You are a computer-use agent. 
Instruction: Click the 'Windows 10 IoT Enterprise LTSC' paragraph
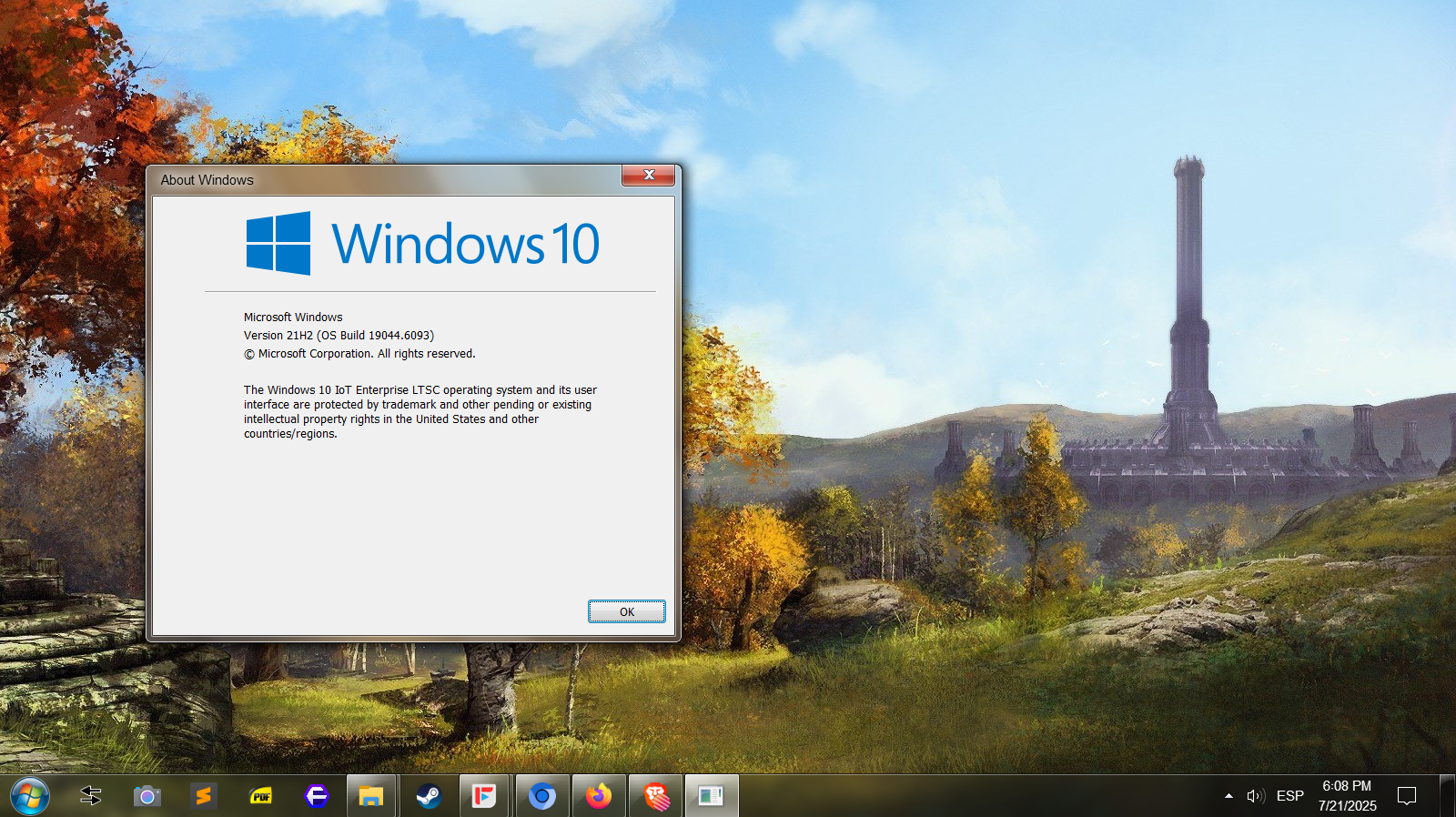[420, 411]
